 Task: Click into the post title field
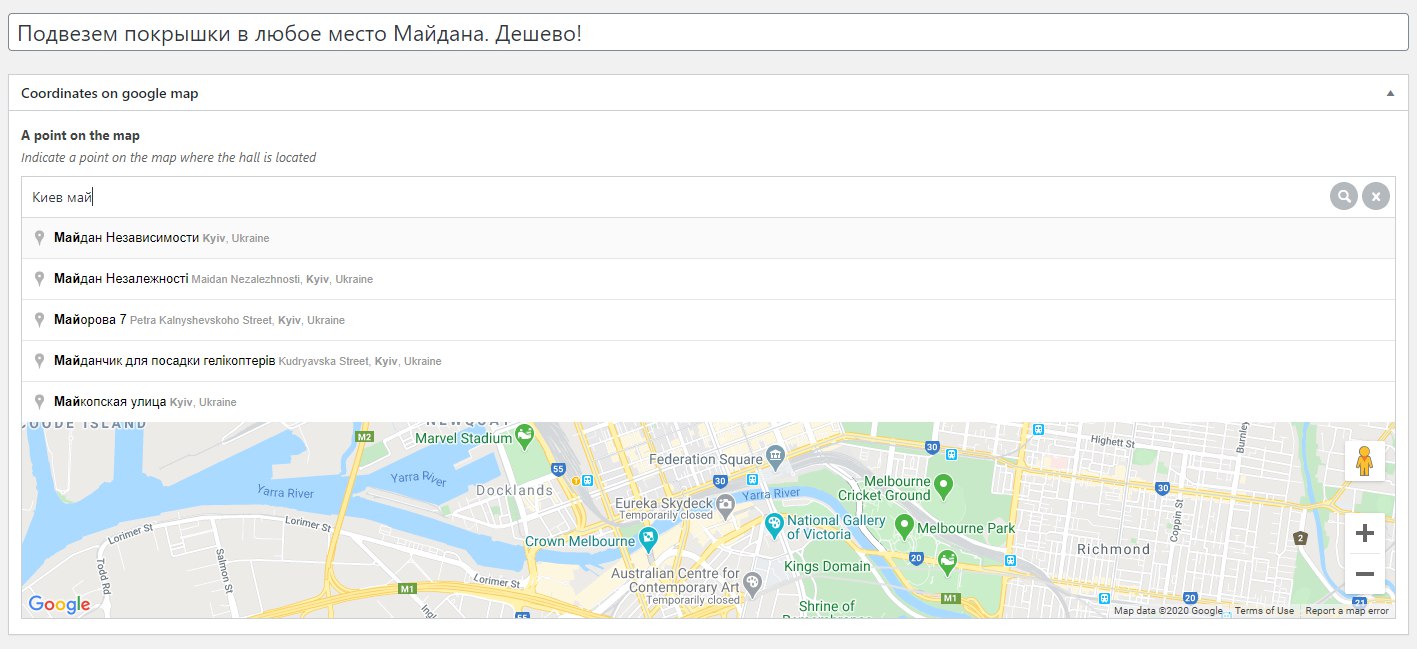click(708, 34)
